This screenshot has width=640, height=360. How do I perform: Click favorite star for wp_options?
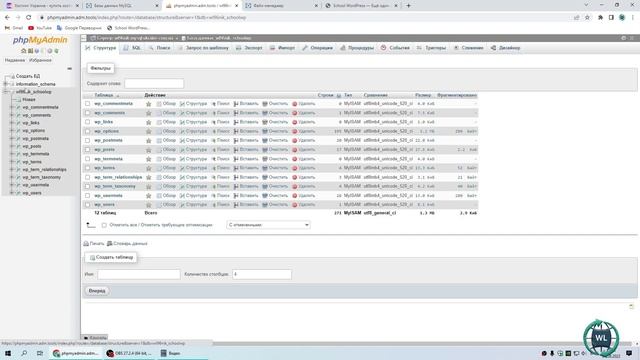[x=149, y=131]
